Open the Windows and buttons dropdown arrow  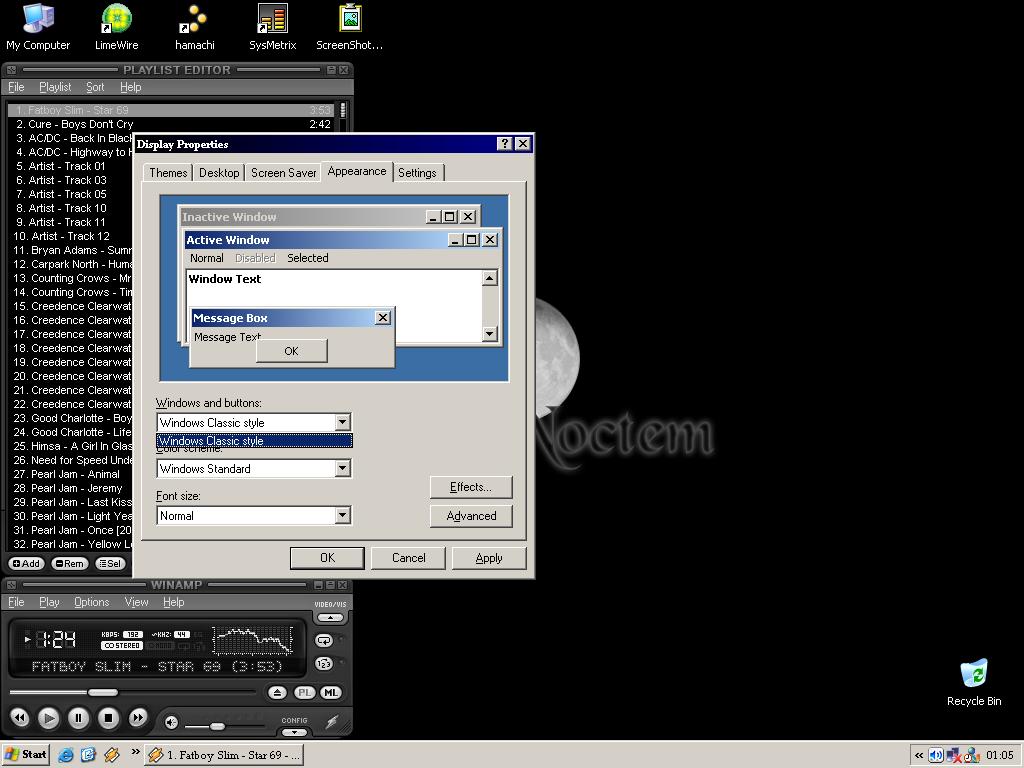click(342, 423)
